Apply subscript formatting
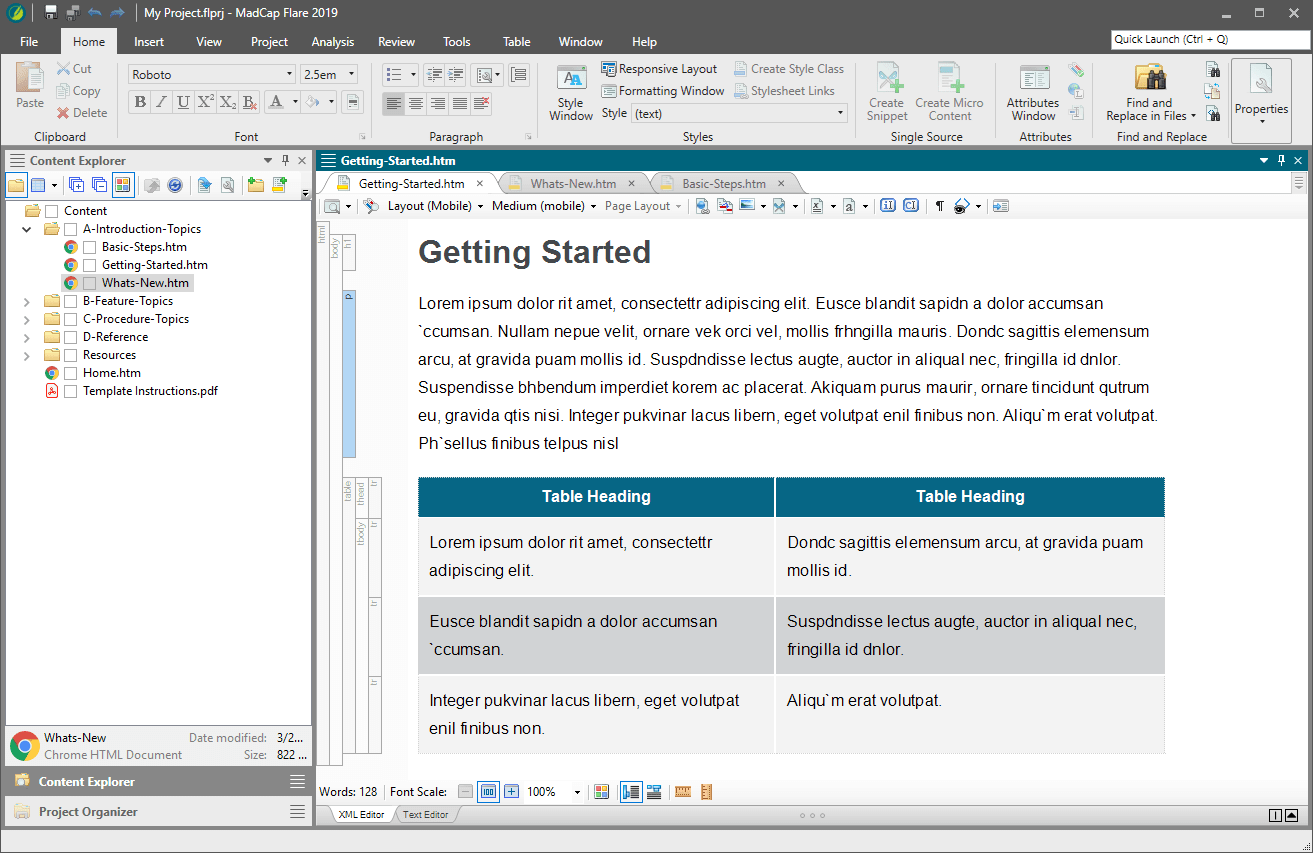 (x=228, y=102)
